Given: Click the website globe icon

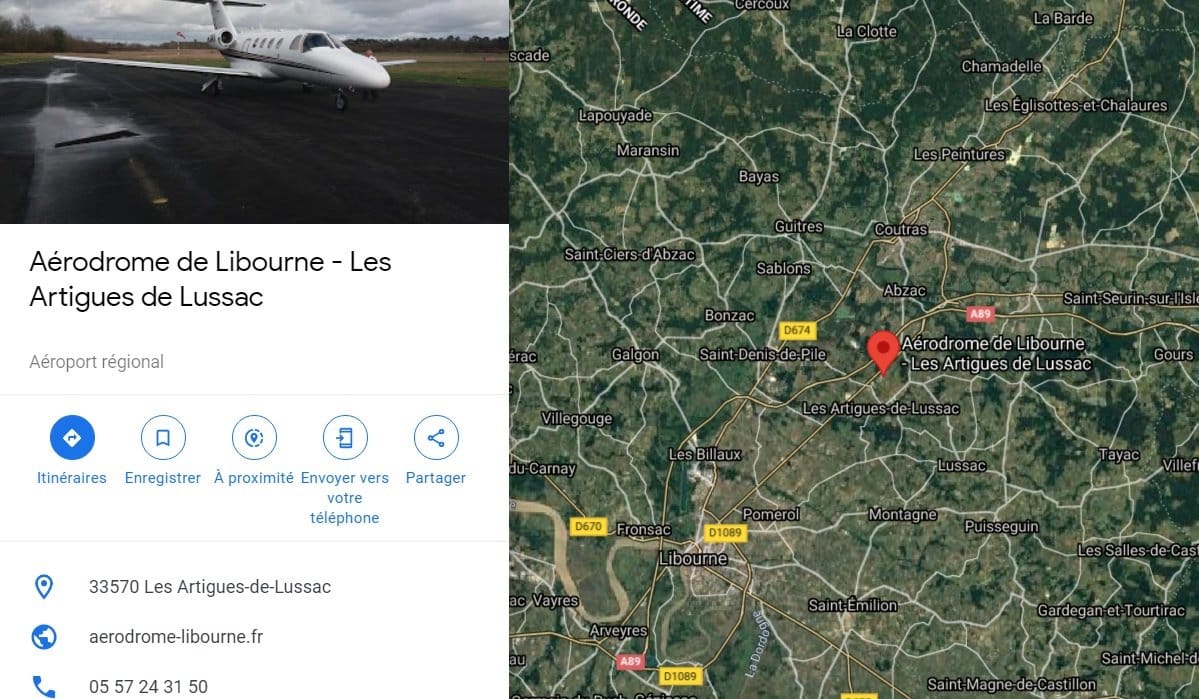Looking at the screenshot, I should tap(44, 636).
